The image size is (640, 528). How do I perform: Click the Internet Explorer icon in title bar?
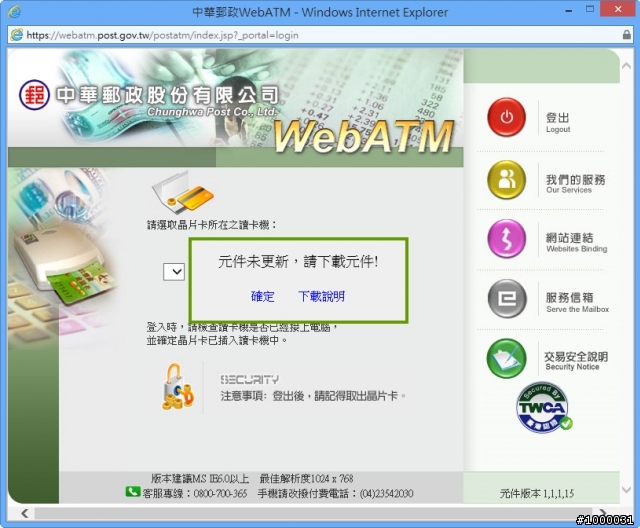pos(14,11)
